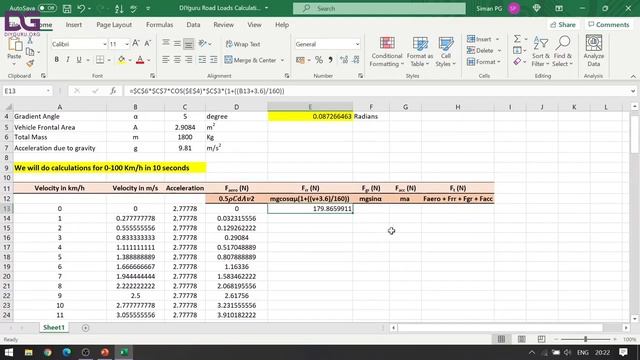Viewport: 640px width, 360px height.
Task: Click the Decrease Font Size icon
Action: point(148,43)
